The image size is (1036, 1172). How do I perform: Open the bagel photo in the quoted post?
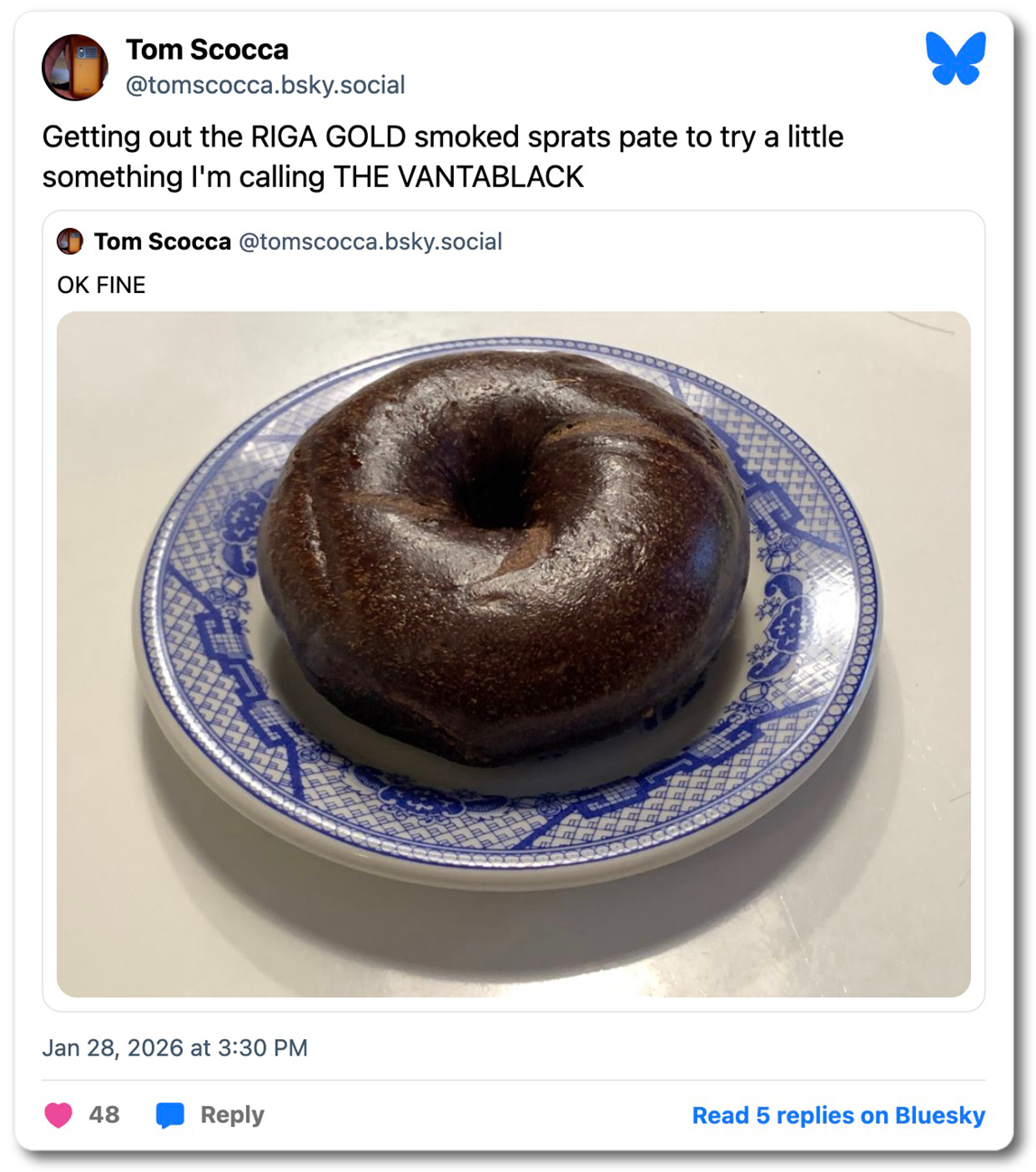pos(518,651)
